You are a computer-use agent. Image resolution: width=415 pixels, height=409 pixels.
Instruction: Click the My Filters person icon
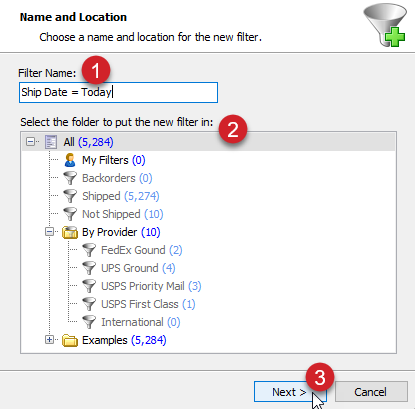70,160
